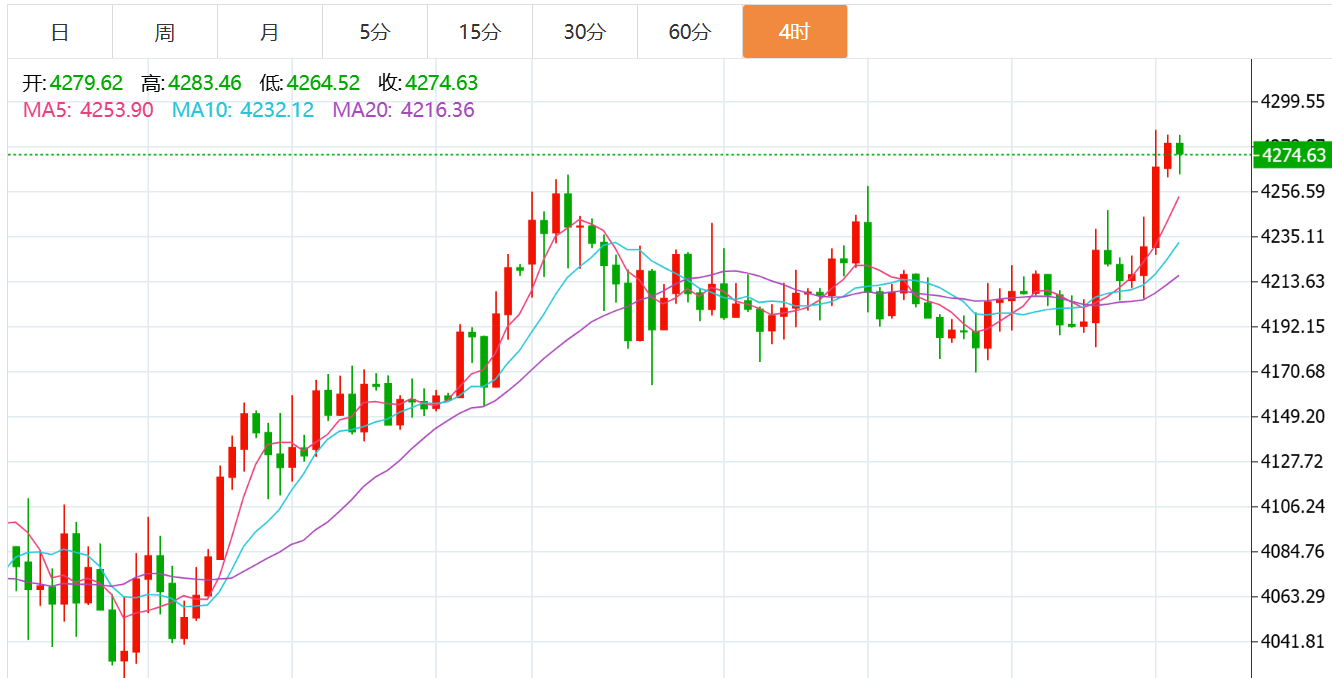Choose the 30分 timeframe tab
Screen dimensions: 1332x678
585,32
